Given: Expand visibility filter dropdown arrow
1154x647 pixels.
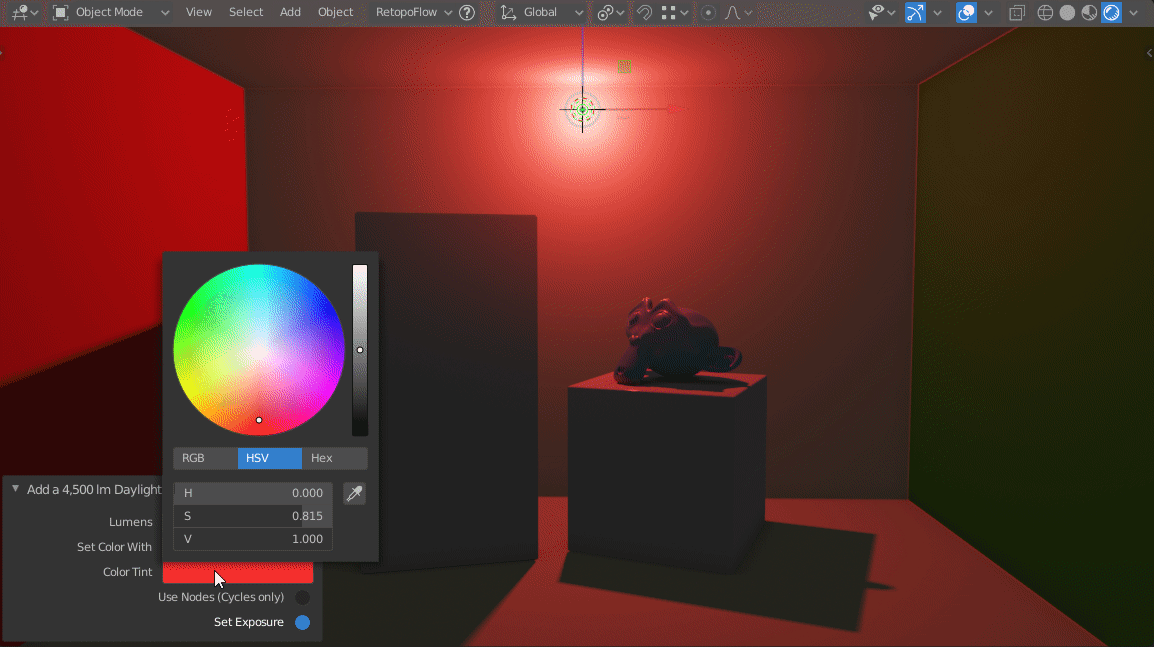Looking at the screenshot, I should coord(891,13).
